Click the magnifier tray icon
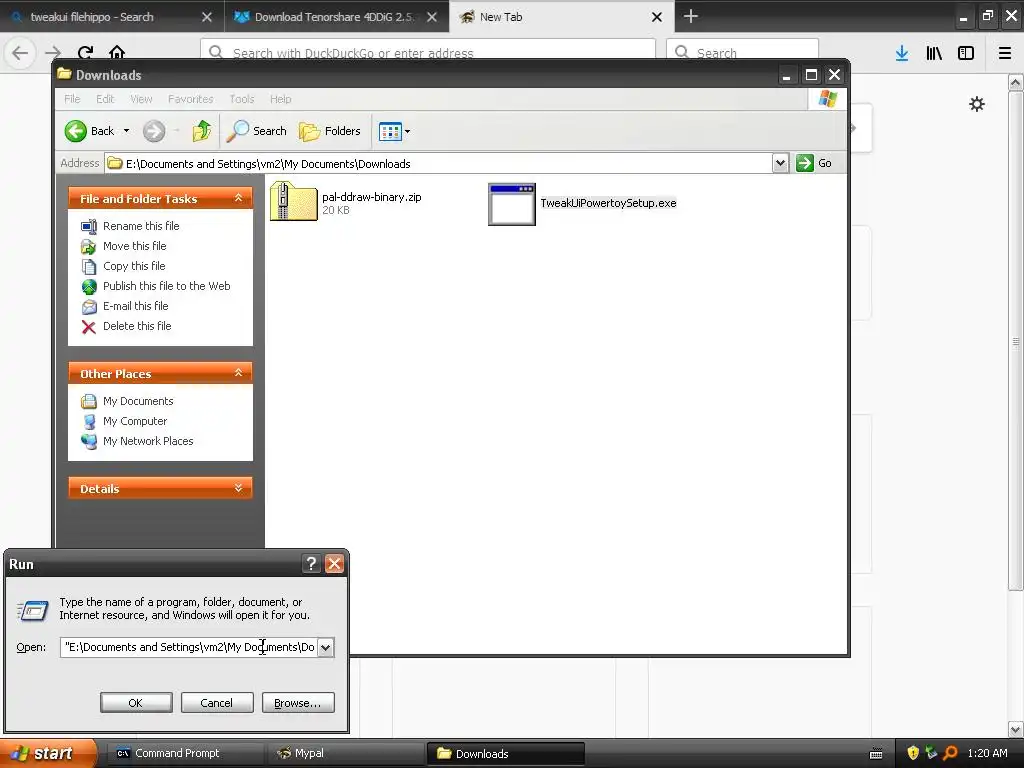This screenshot has height=768, width=1024. [x=951, y=753]
